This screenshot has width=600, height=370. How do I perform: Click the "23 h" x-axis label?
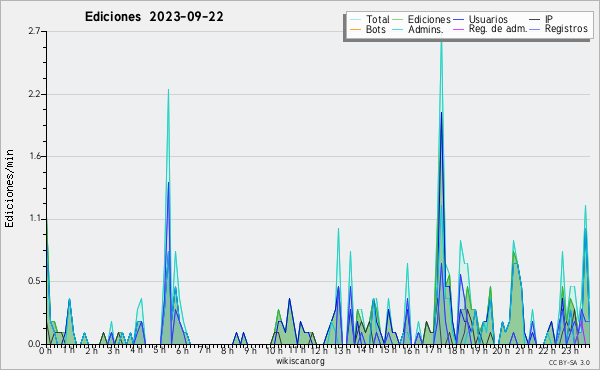click(x=570, y=350)
